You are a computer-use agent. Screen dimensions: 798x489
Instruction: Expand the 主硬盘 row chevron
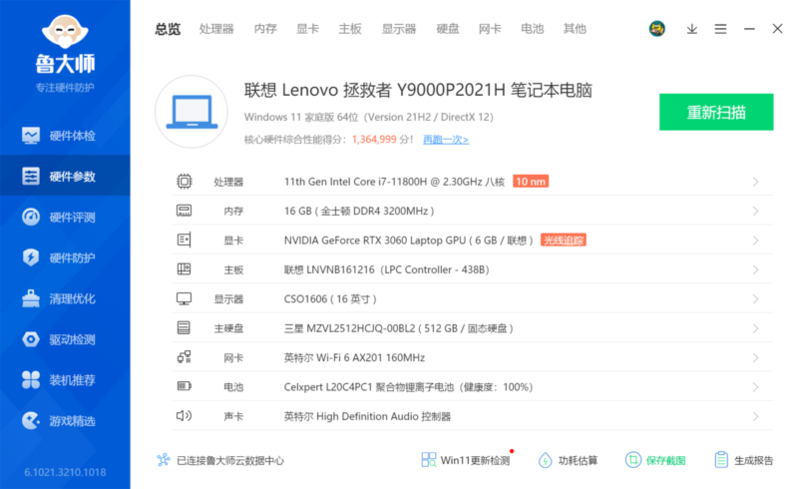[755, 328]
